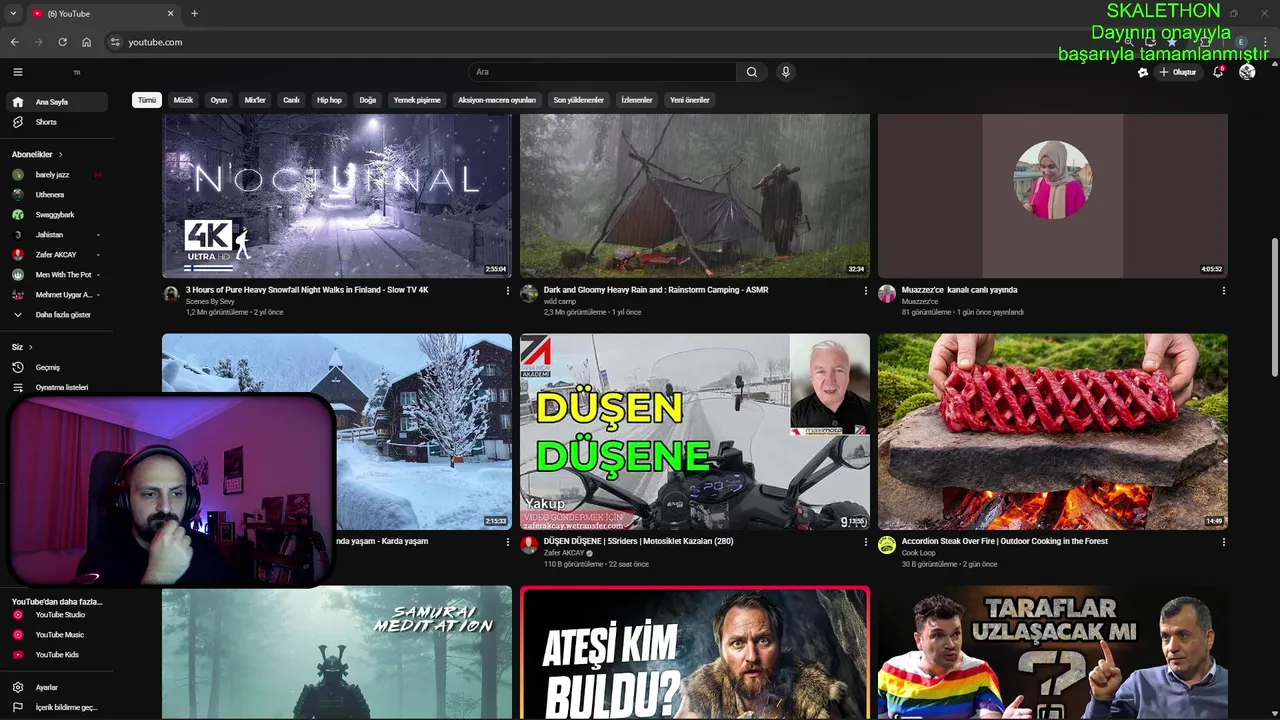1280x720 pixels.
Task: Play DÜŞEN DÜŞENE motorcycle thumbnail
Action: coord(695,431)
